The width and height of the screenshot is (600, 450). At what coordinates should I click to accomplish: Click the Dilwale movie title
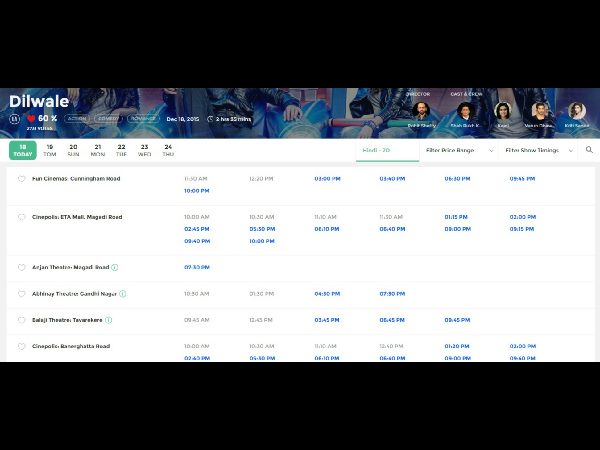click(x=39, y=101)
